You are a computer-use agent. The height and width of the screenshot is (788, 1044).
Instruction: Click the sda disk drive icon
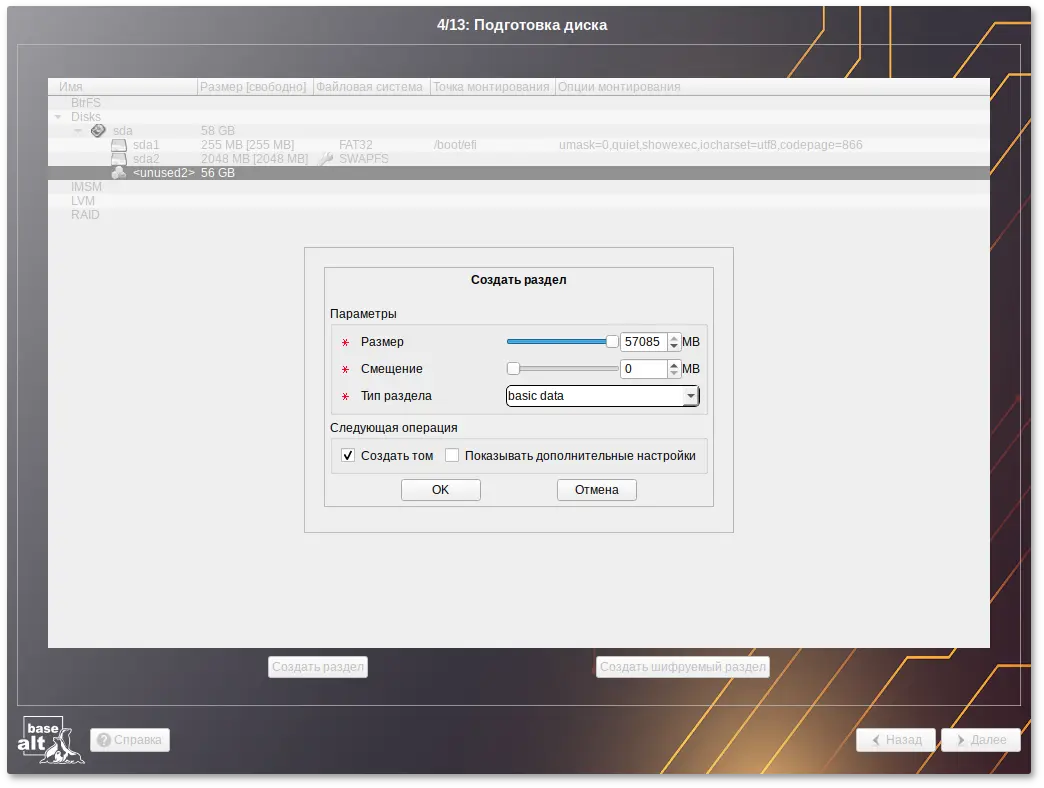[x=96, y=130]
